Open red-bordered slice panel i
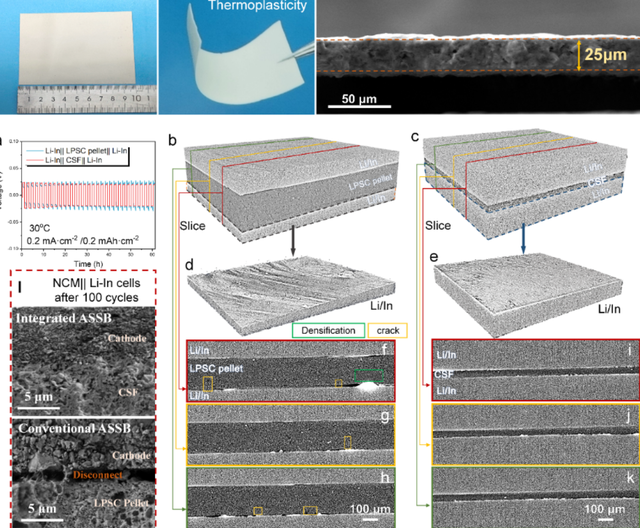Screen dimensions: 640x528 click(x=536, y=370)
